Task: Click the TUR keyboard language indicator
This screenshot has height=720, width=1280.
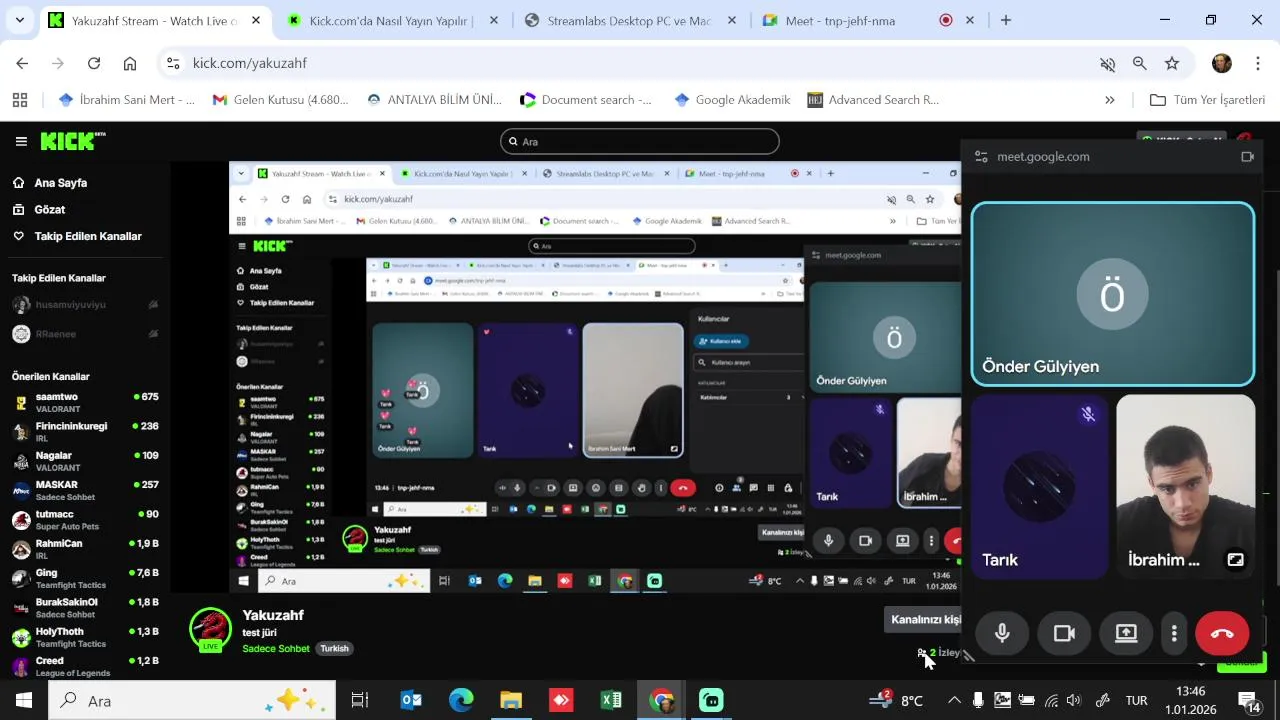Action: [1136, 700]
